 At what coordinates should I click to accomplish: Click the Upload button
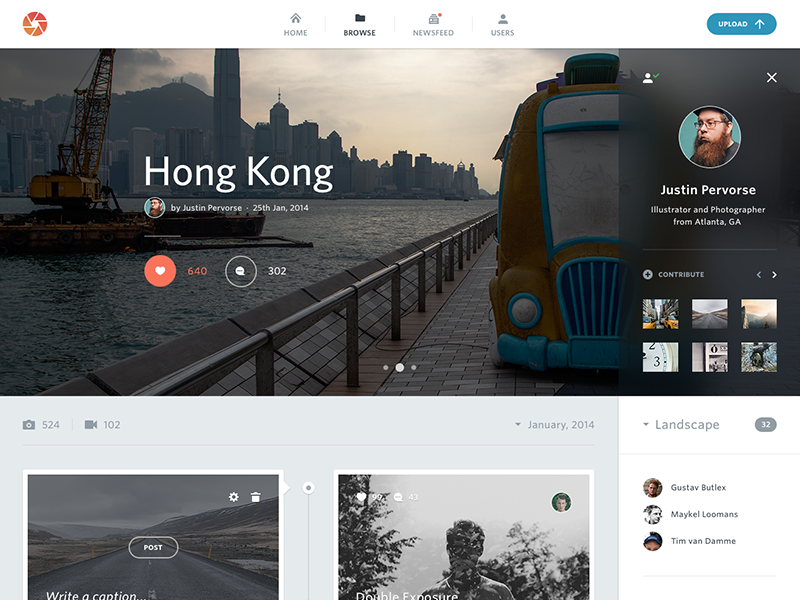click(741, 24)
